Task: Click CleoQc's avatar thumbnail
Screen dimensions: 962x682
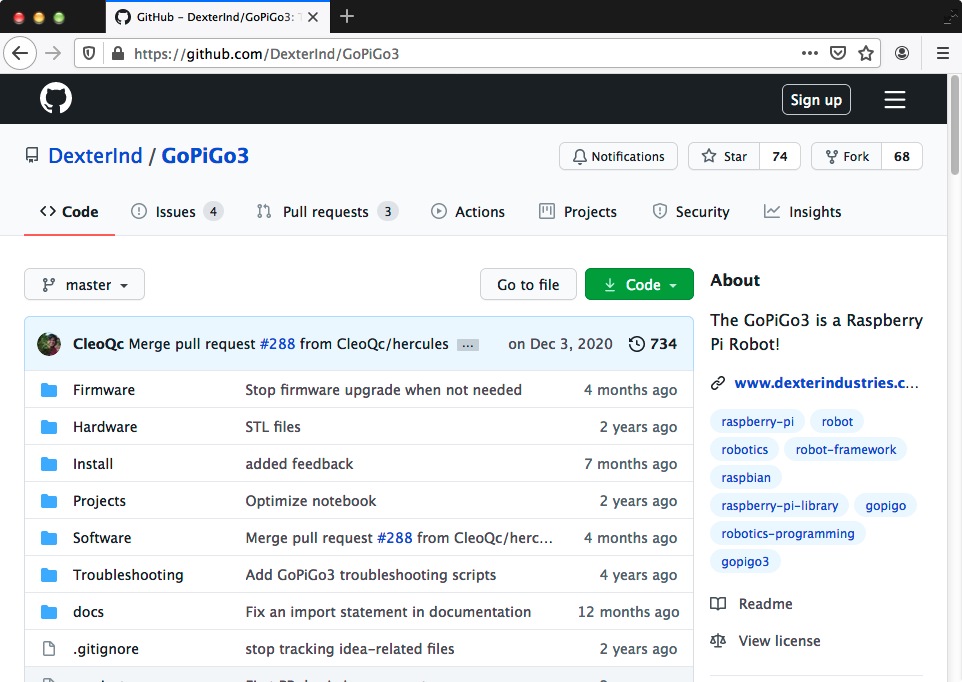Action: click(49, 344)
